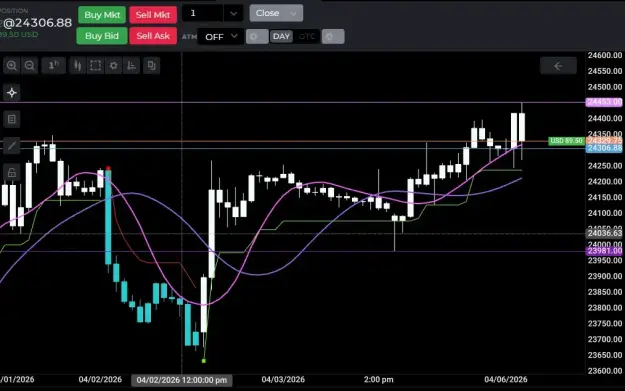Screen dimensions: 625x391
Task: Place a Buy Bid order
Action: coord(102,36)
